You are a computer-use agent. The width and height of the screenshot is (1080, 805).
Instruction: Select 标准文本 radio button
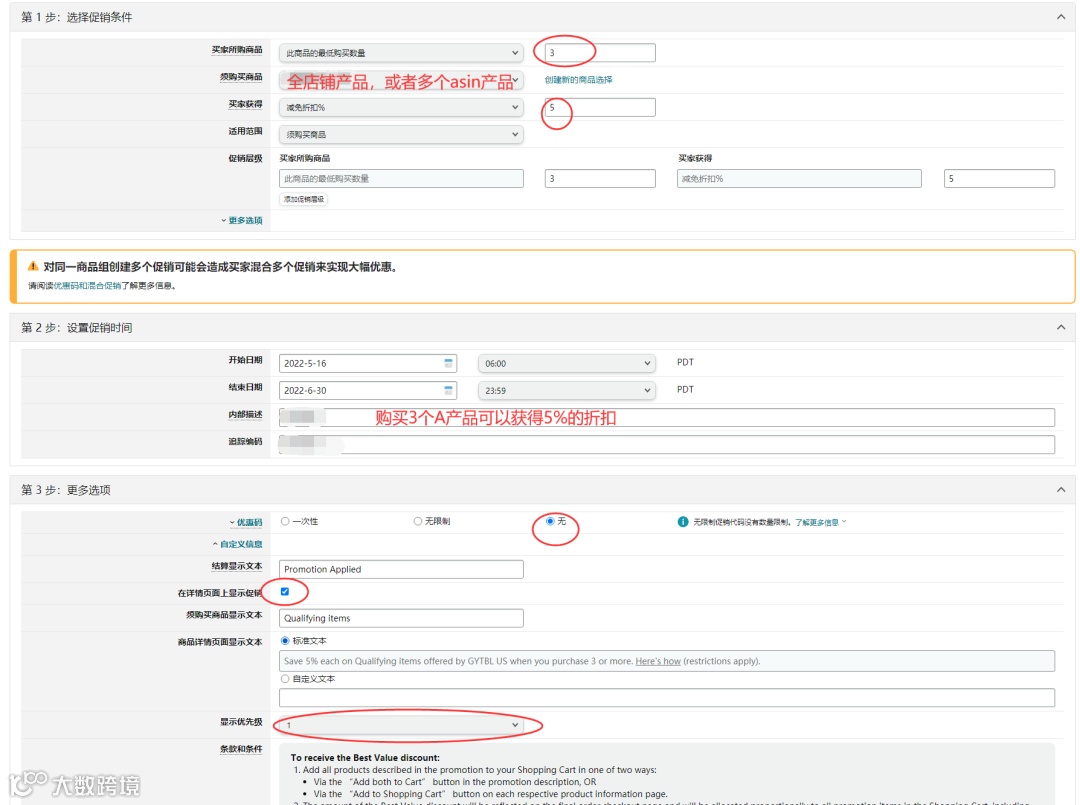[x=285, y=640]
